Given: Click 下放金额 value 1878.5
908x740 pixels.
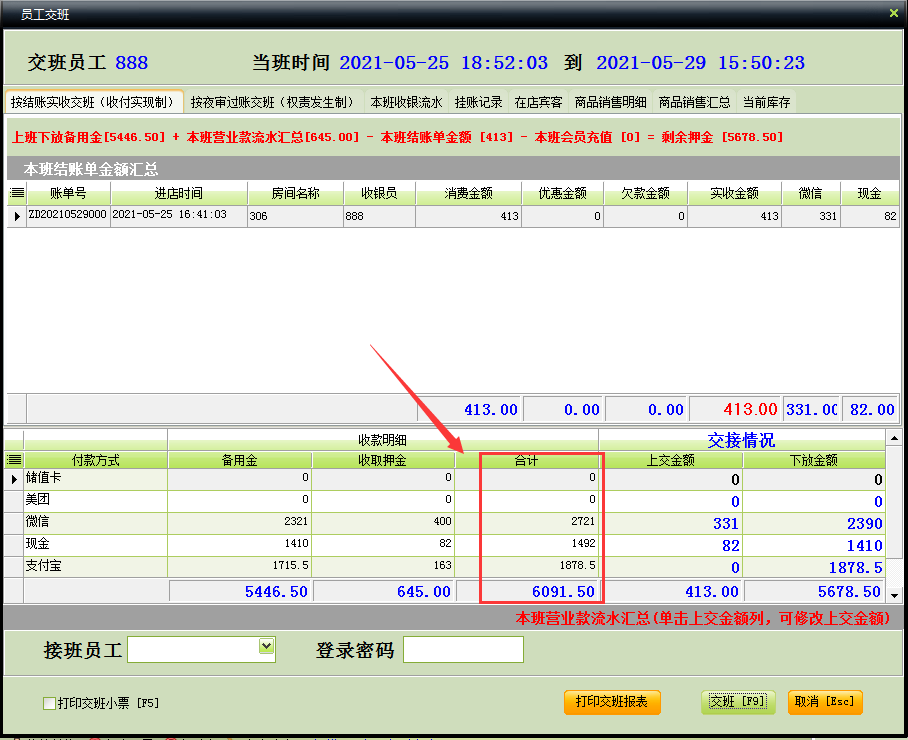Looking at the screenshot, I should coord(814,567).
